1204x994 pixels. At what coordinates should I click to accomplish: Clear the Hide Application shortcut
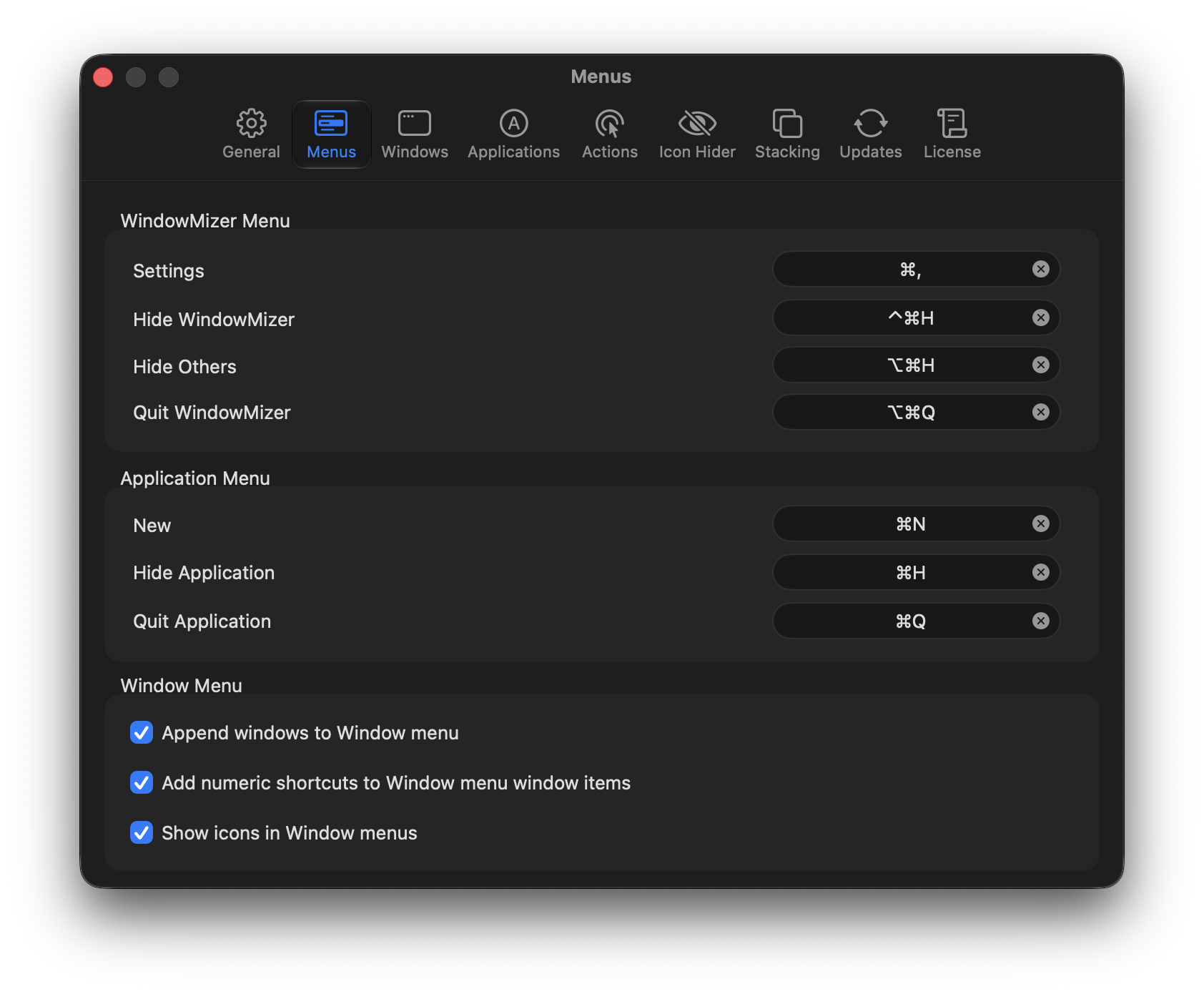[1041, 572]
